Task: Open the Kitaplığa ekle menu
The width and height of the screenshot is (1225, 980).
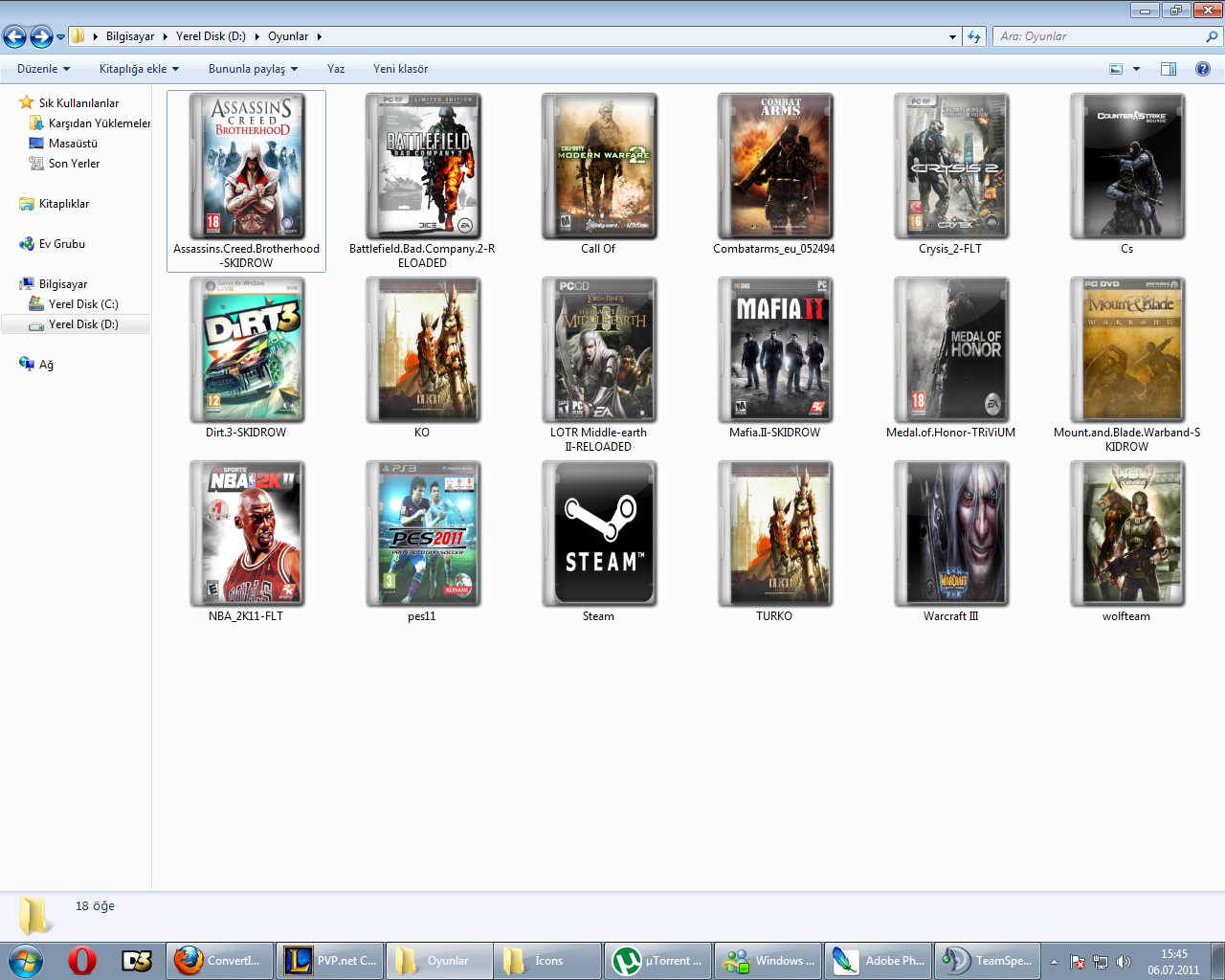Action: tap(139, 69)
